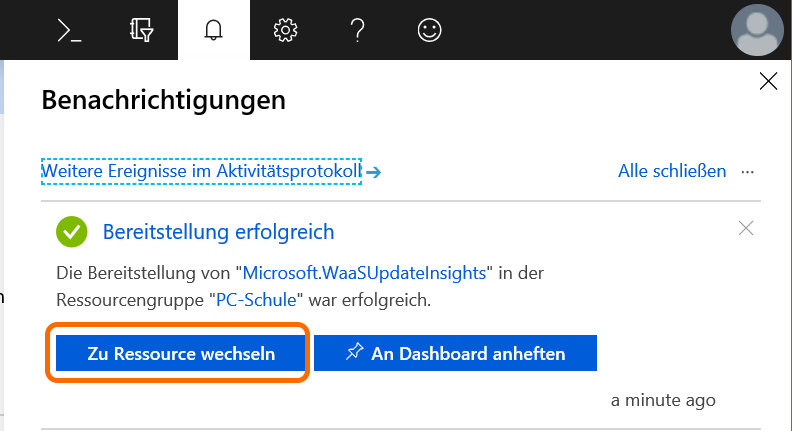Click An Dashboard anheften button
Screen dimensions: 792x431
(455, 353)
